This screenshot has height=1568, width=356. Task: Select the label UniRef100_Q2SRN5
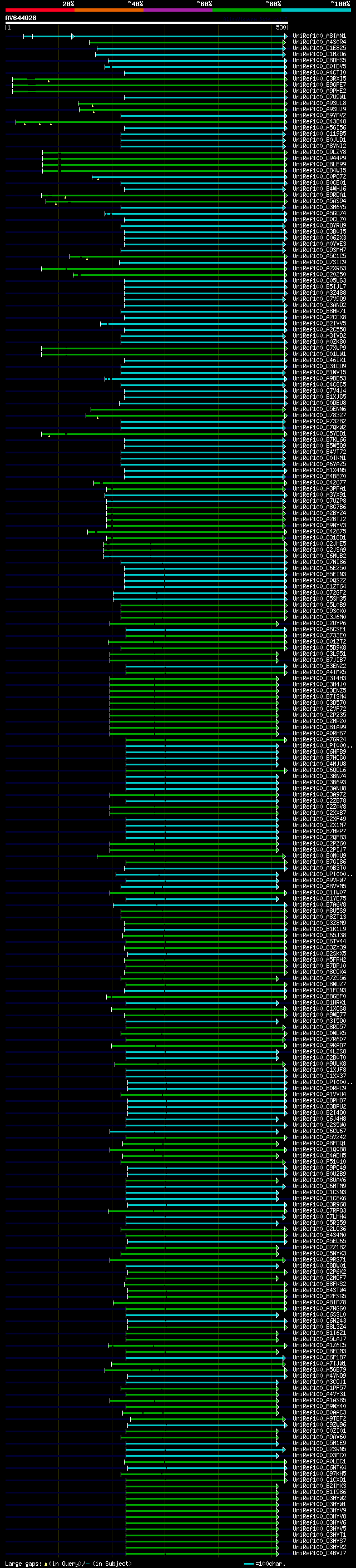click(319, 1450)
